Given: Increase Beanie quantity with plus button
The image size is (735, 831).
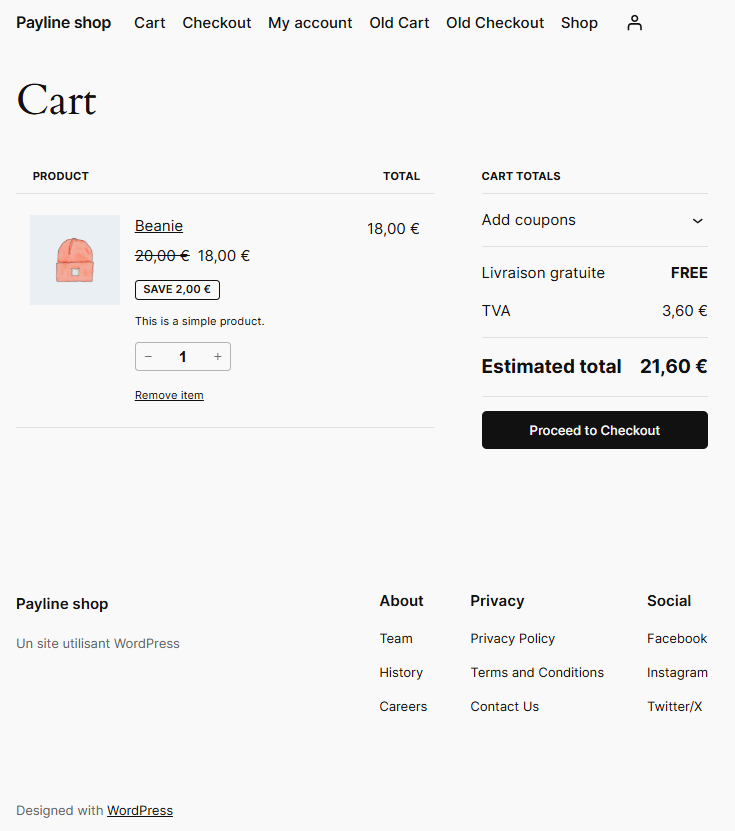Looking at the screenshot, I should tap(217, 357).
